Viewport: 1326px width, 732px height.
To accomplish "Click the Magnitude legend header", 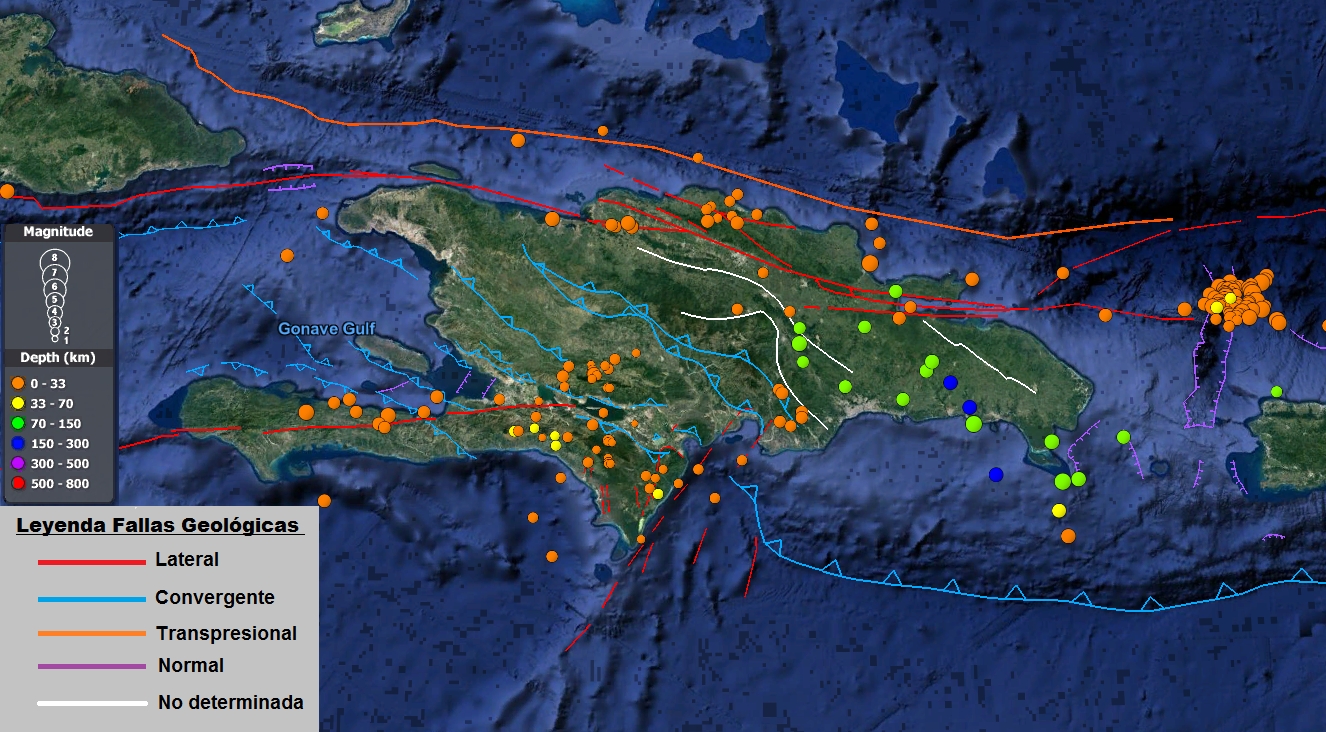I will (x=58, y=232).
